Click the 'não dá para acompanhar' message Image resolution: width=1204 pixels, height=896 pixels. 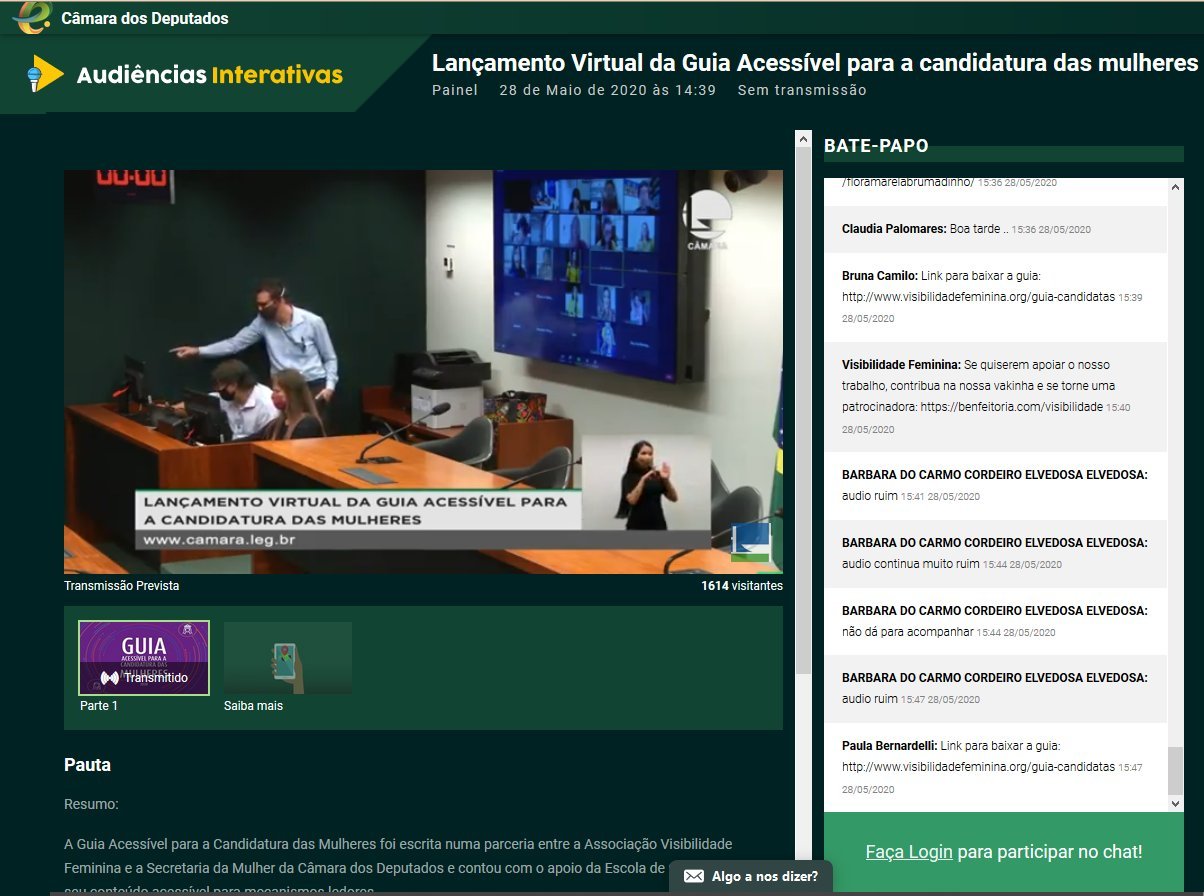pyautogui.click(x=907, y=632)
